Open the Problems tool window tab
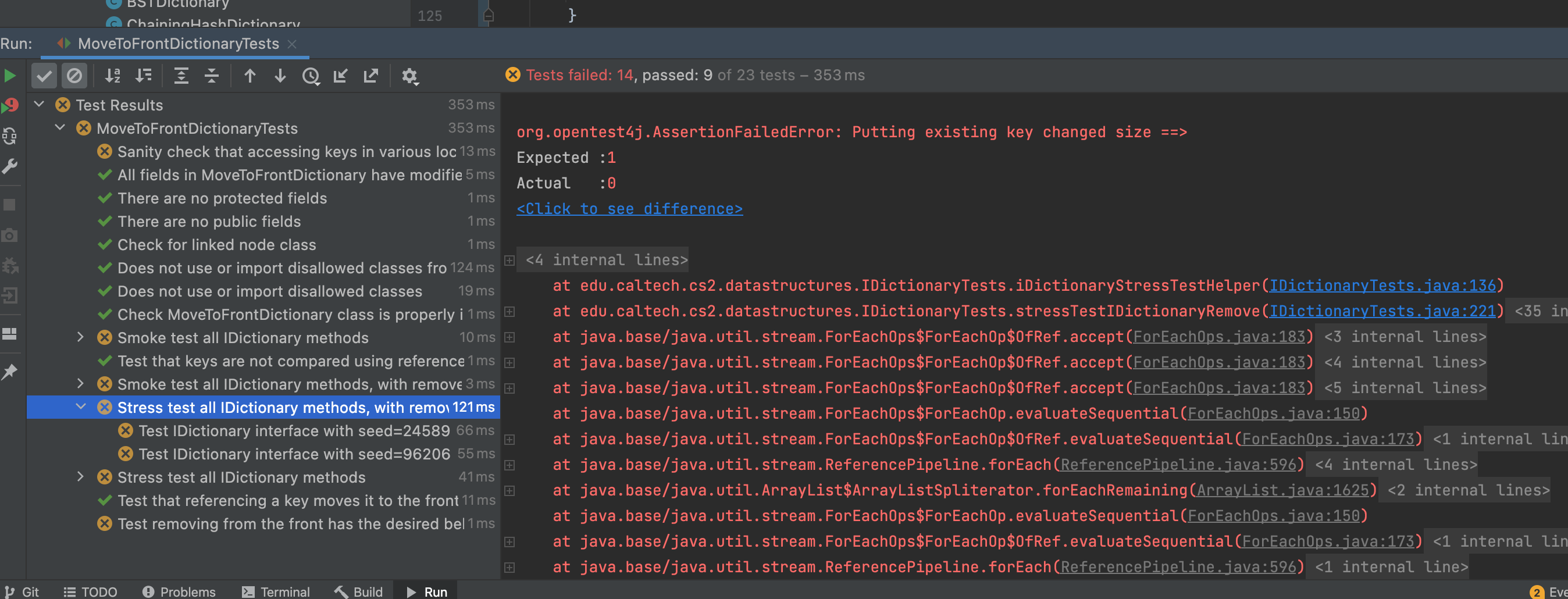 [179, 591]
